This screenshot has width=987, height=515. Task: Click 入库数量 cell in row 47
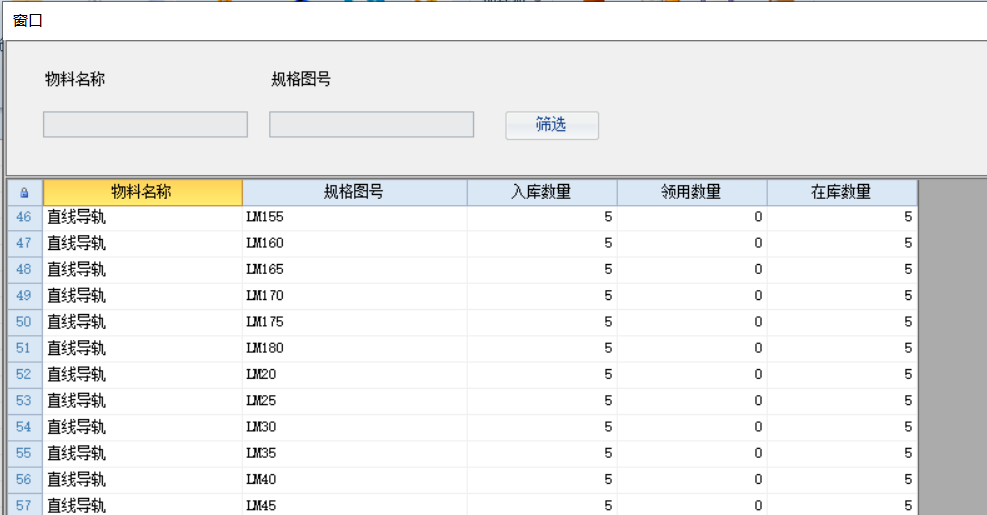pyautogui.click(x=541, y=243)
